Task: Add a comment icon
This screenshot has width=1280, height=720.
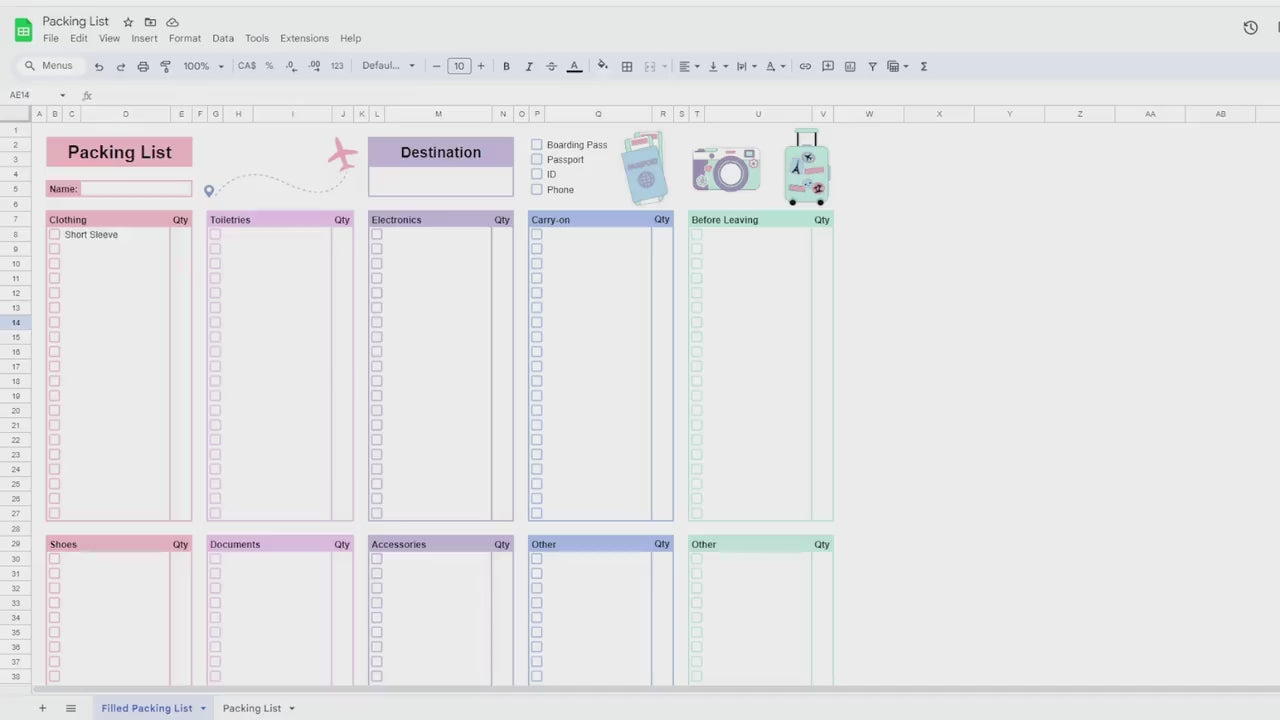Action: [828, 66]
